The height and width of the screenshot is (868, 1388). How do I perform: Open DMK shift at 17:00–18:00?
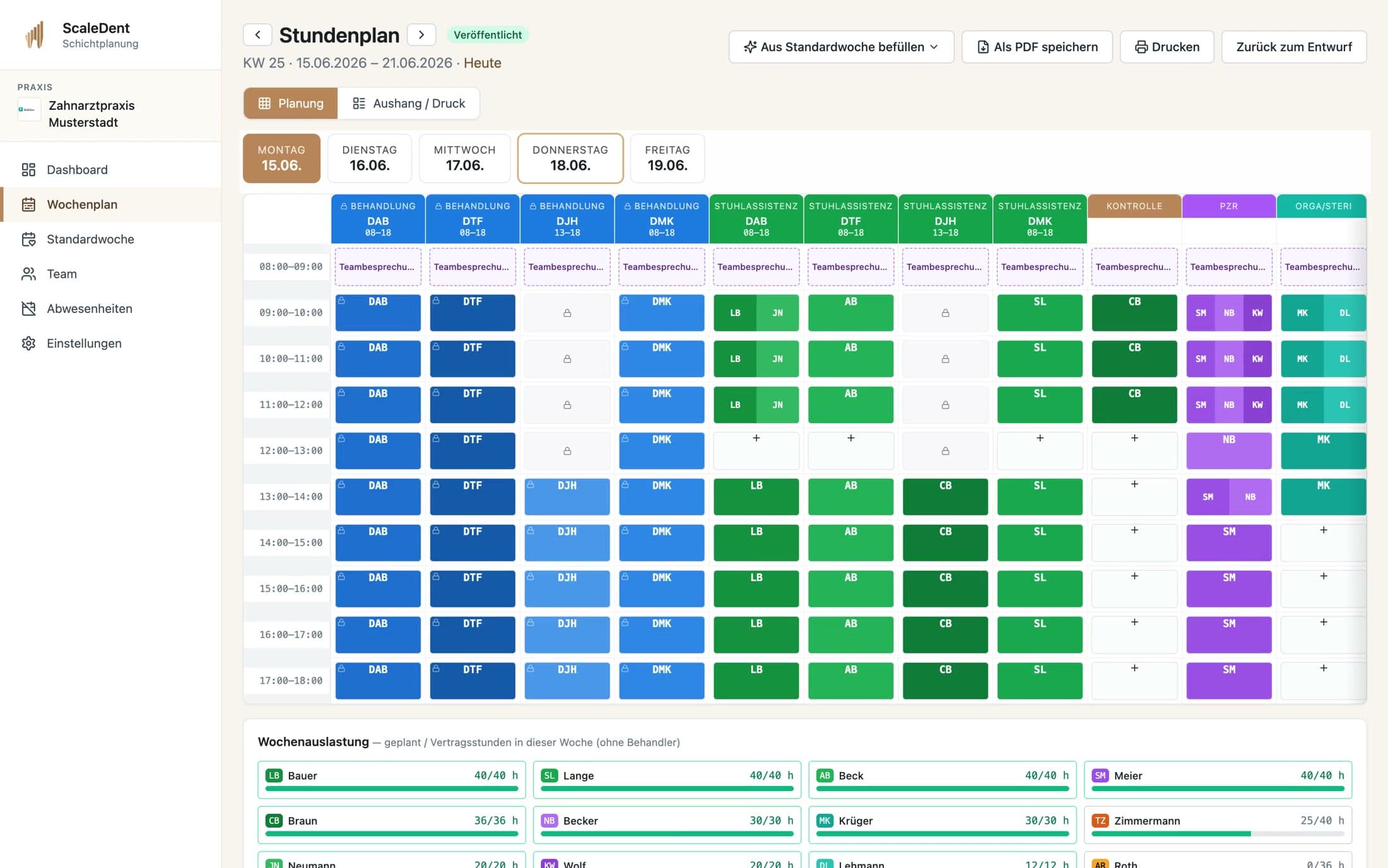(662, 681)
